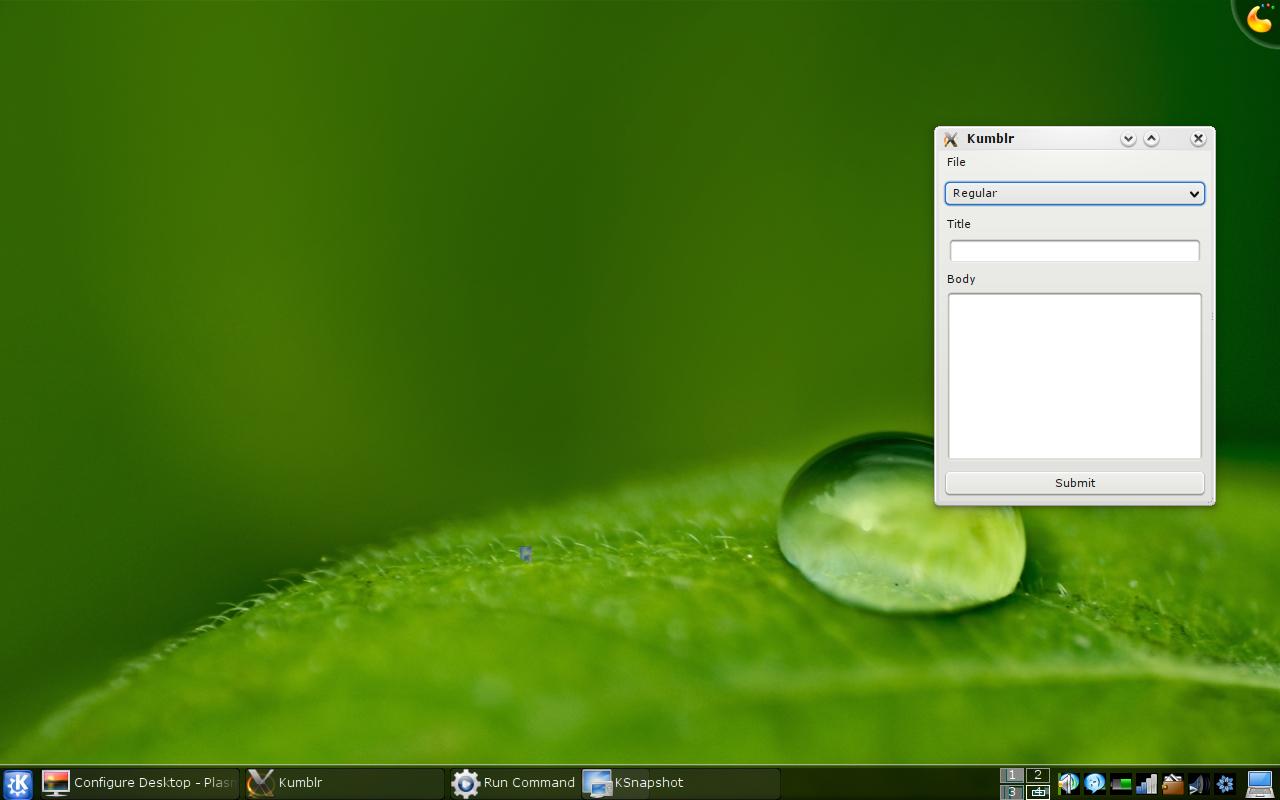
Task: Click the dark speaker volume tray icon
Action: pos(1199,784)
